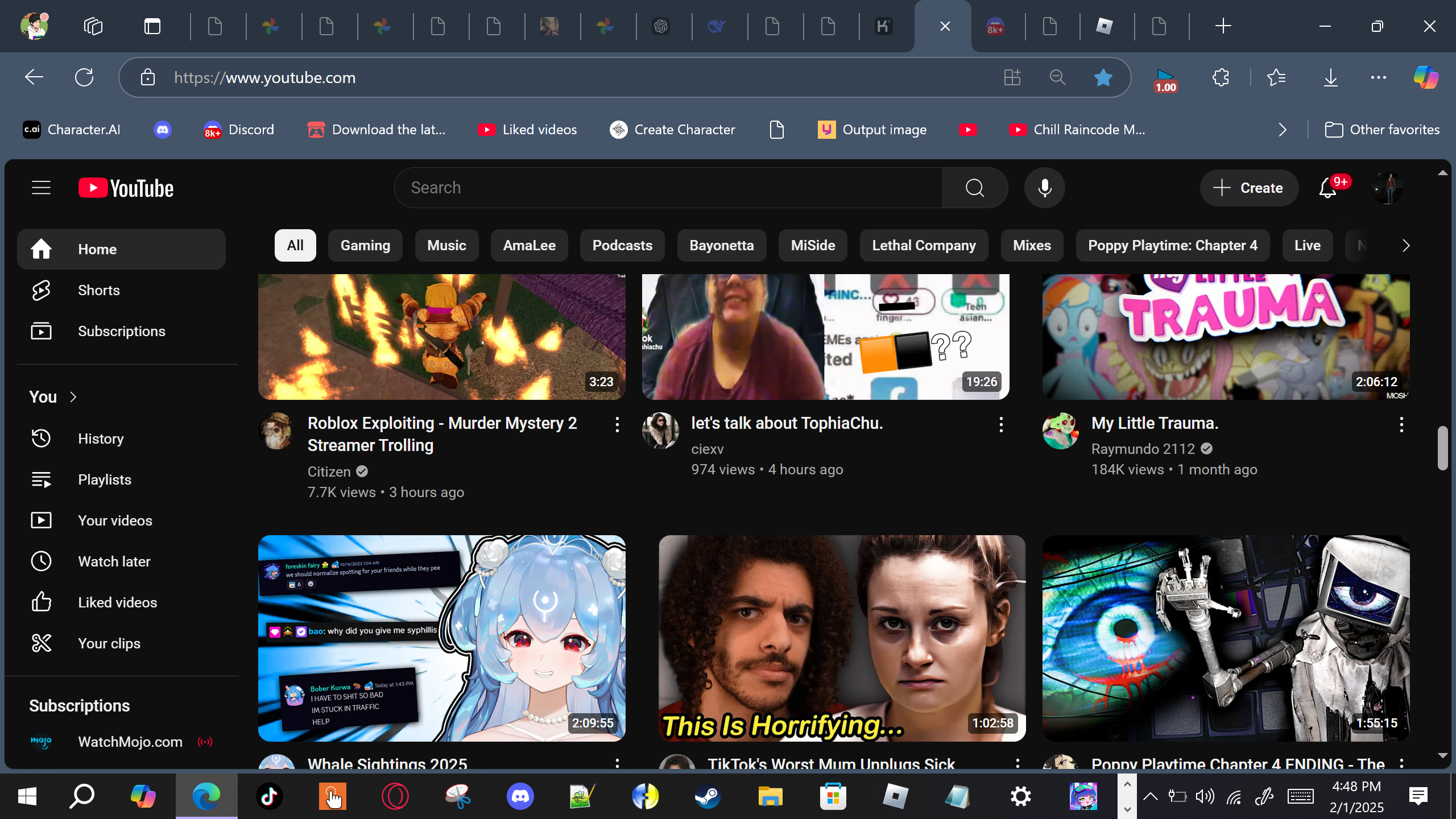Image resolution: width=1456 pixels, height=819 pixels.
Task: Expand the You section chevron
Action: (73, 397)
